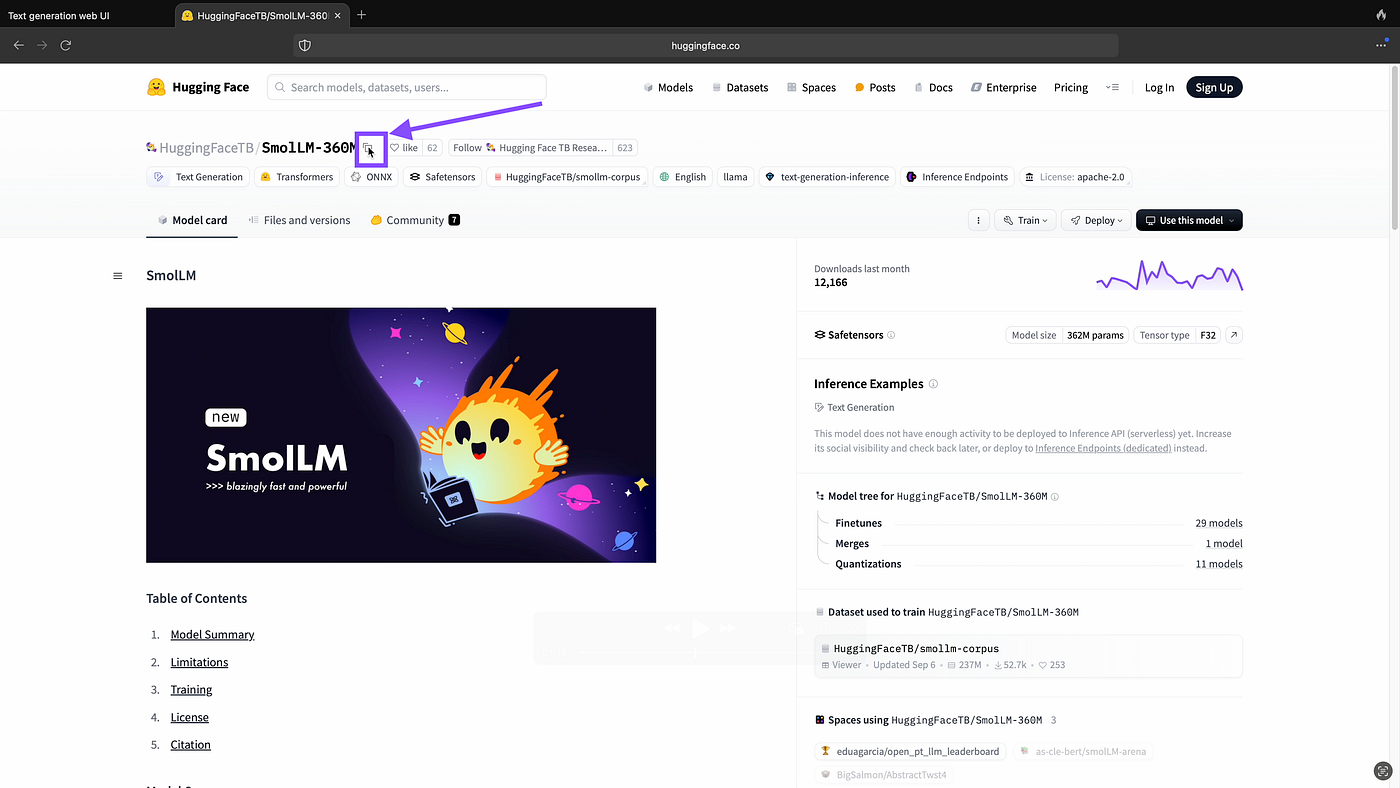The height and width of the screenshot is (788, 1400).
Task: Open the Pricing page
Action: coord(1071,88)
